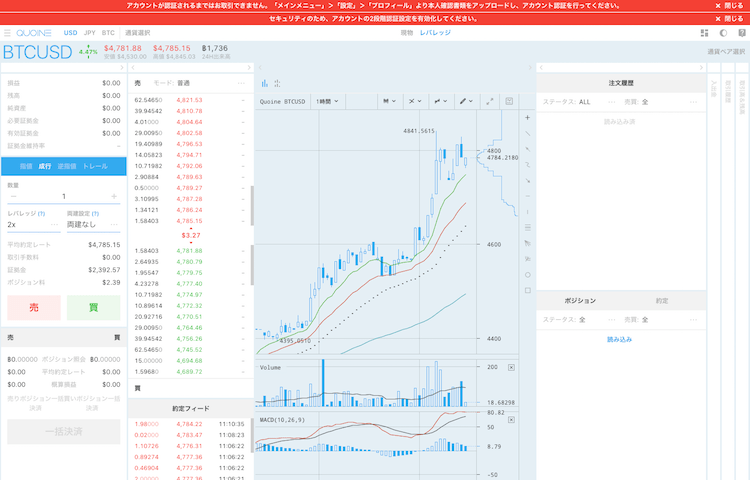
Task: Open the ポジション tab
Action: tap(580, 301)
